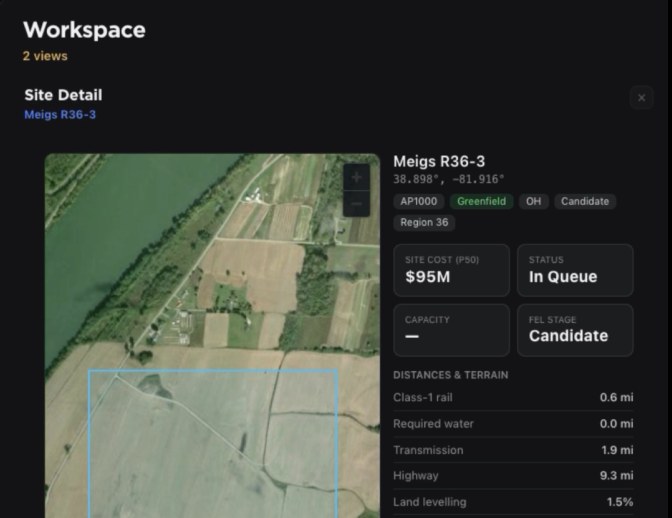Open the Capacity card
The height and width of the screenshot is (518, 672).
click(x=451, y=330)
